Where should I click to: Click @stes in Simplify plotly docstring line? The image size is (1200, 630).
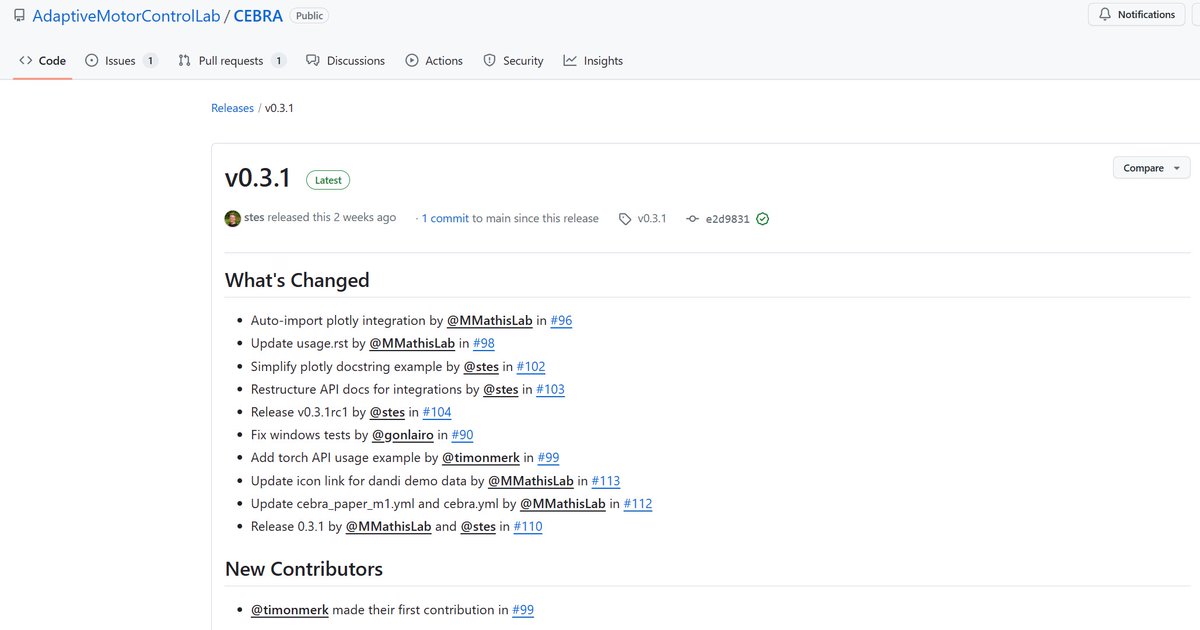(481, 367)
